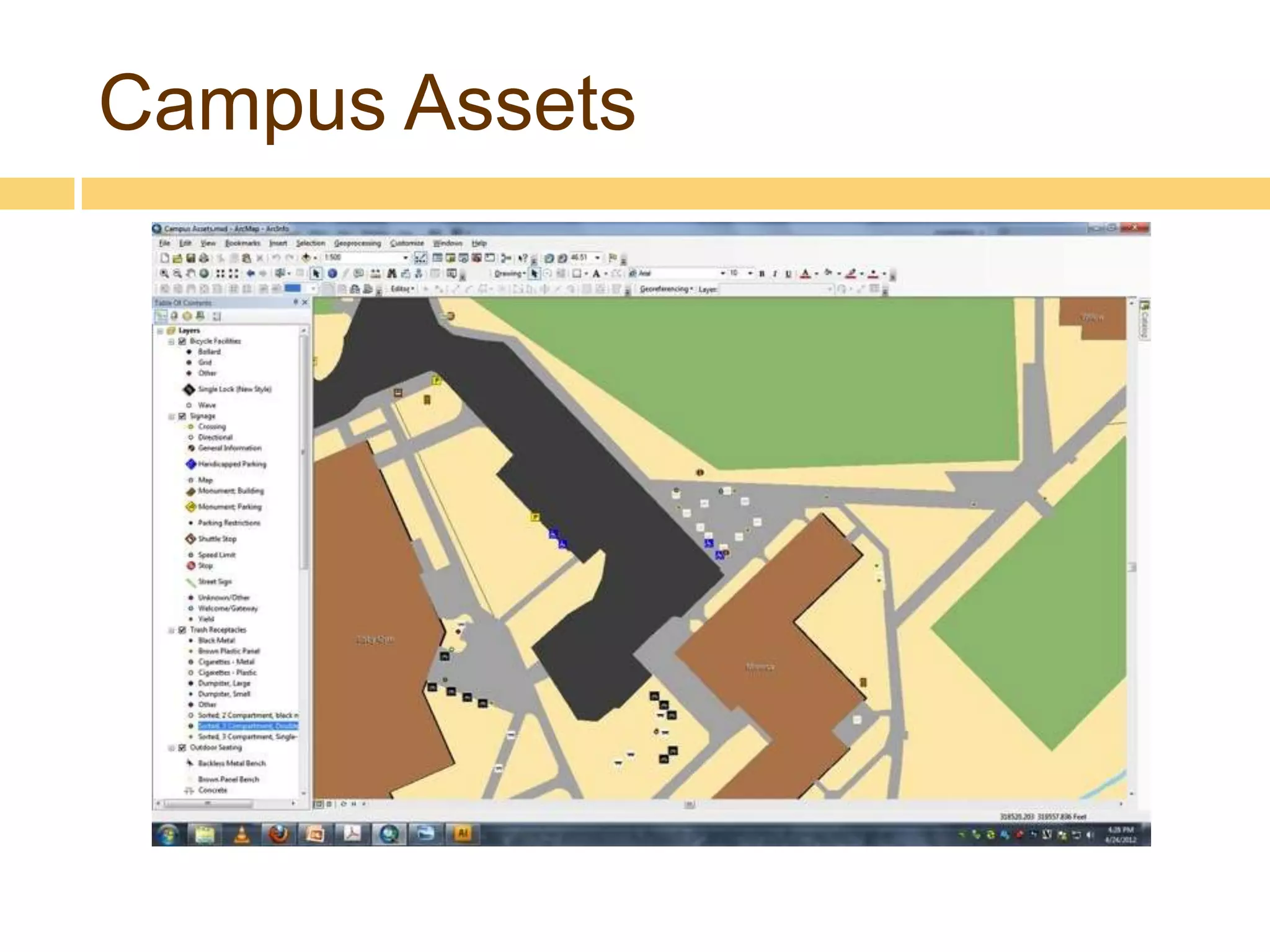Select the Pan hand tool
1270x952 pixels.
(190, 273)
